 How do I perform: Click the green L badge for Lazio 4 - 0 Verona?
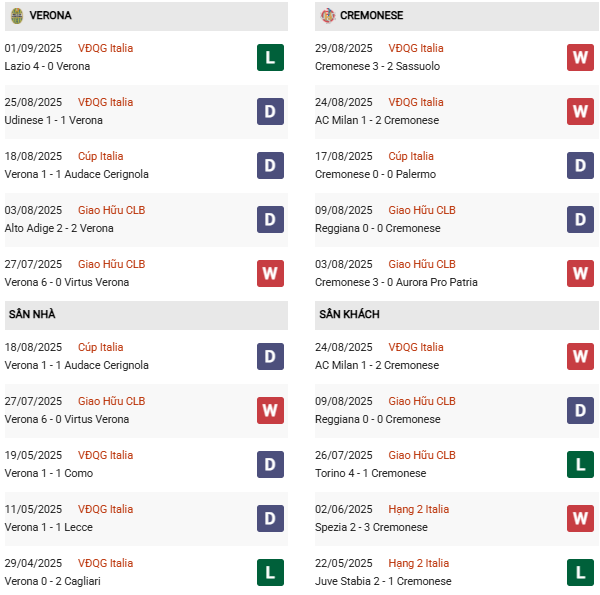tap(270, 57)
